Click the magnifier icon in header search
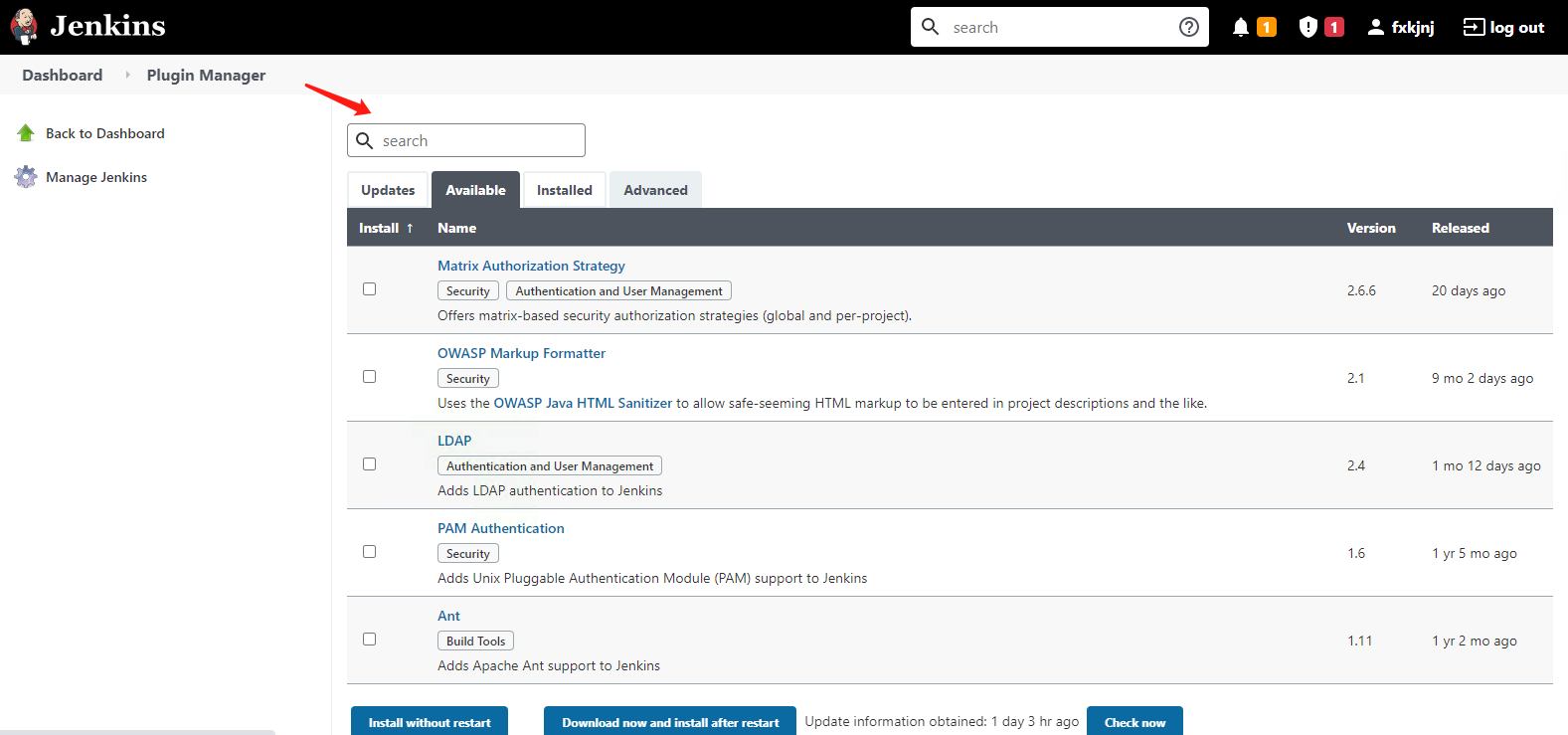 click(931, 27)
